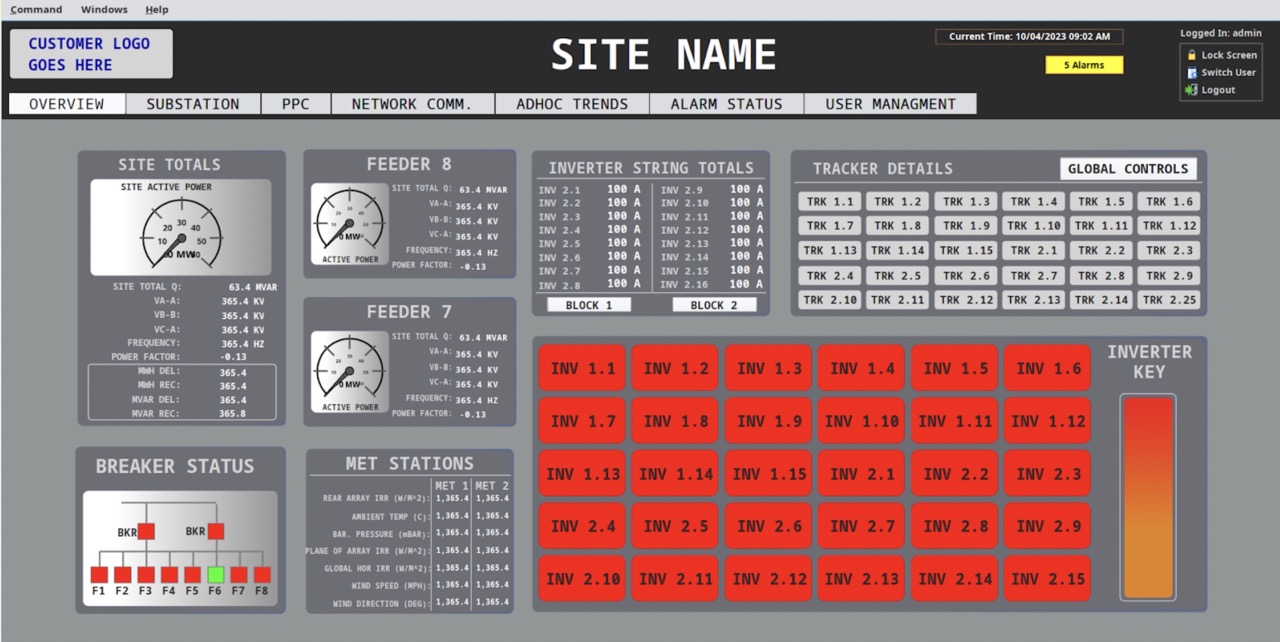This screenshot has height=642, width=1280.
Task: Open the Help menu
Action: (x=157, y=10)
